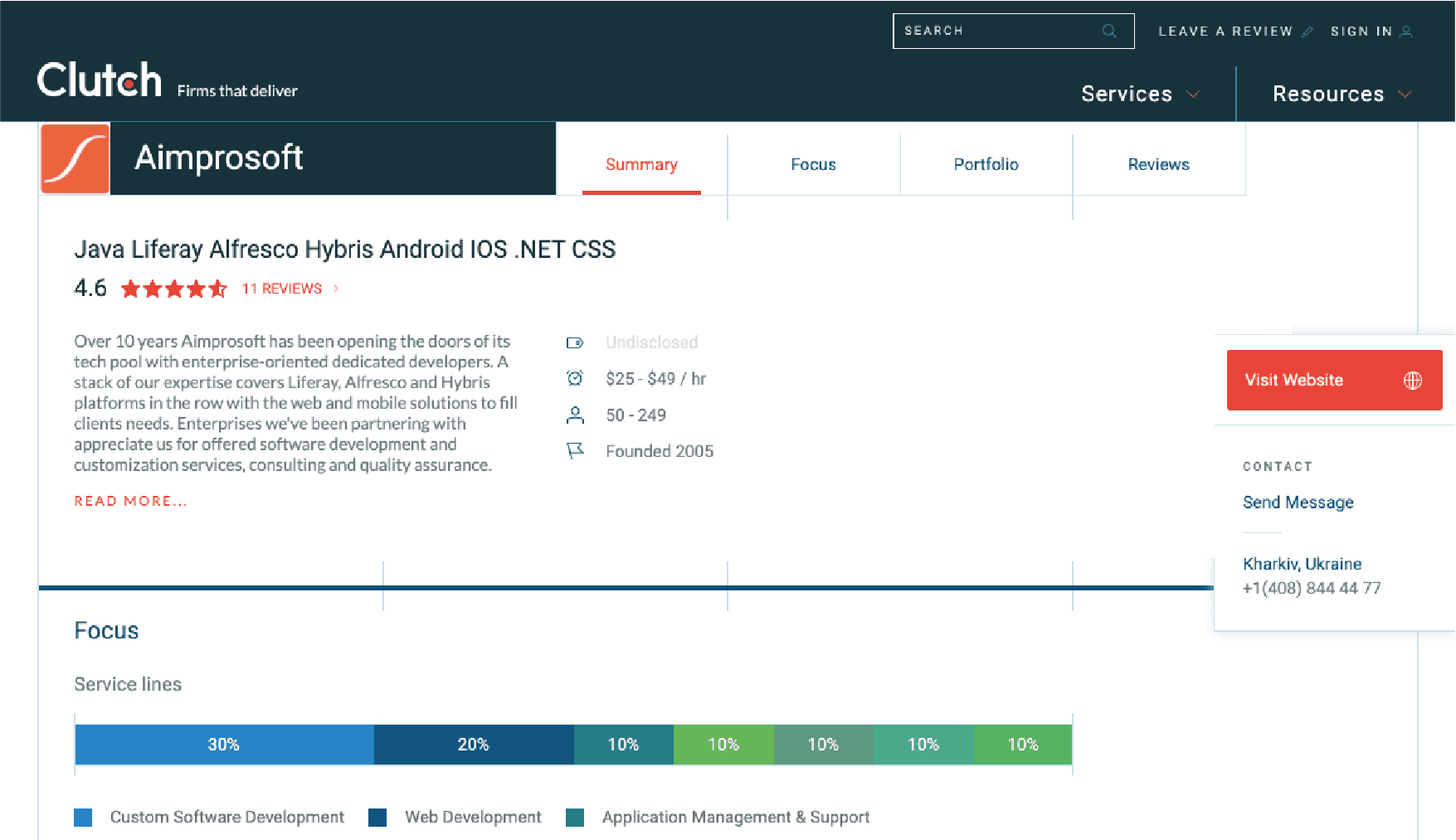
Task: Click the Focus section heading
Action: [106, 631]
